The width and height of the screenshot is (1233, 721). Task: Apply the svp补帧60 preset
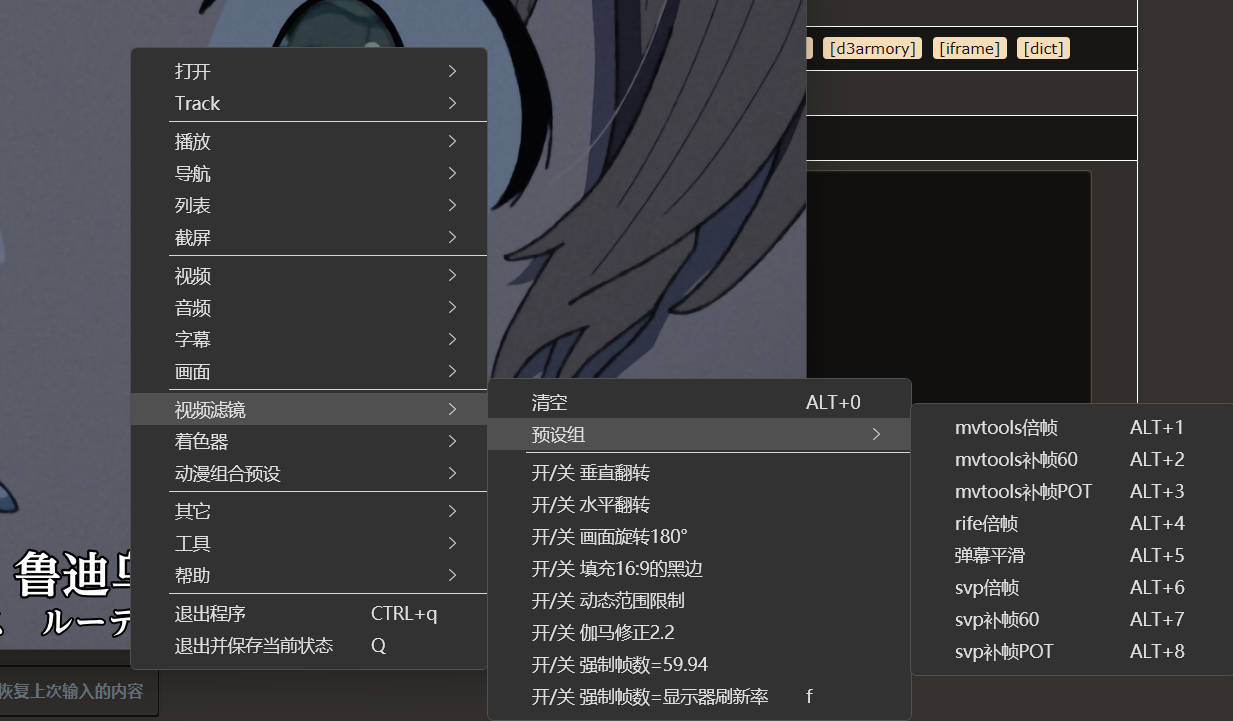point(1072,619)
